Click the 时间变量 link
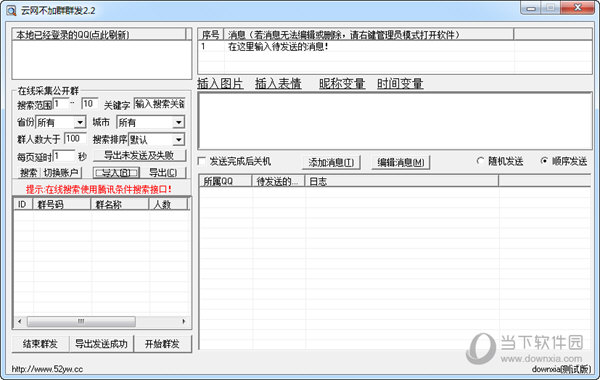The width and height of the screenshot is (600, 380). click(400, 83)
